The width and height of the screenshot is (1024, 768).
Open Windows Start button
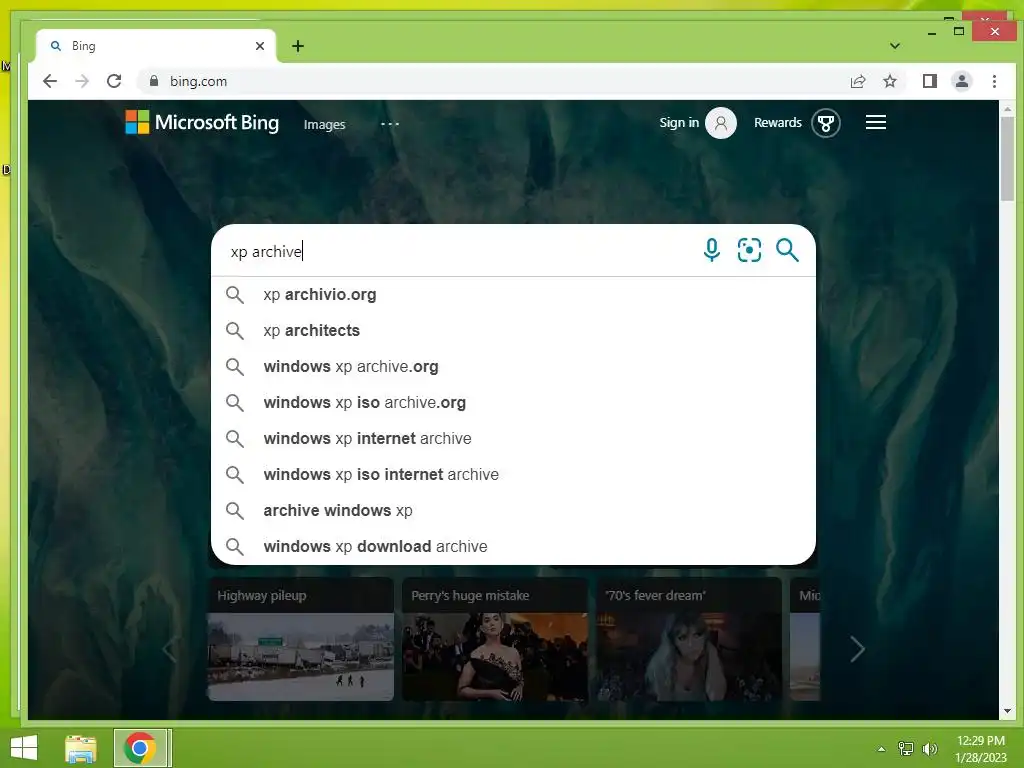tap(24, 748)
